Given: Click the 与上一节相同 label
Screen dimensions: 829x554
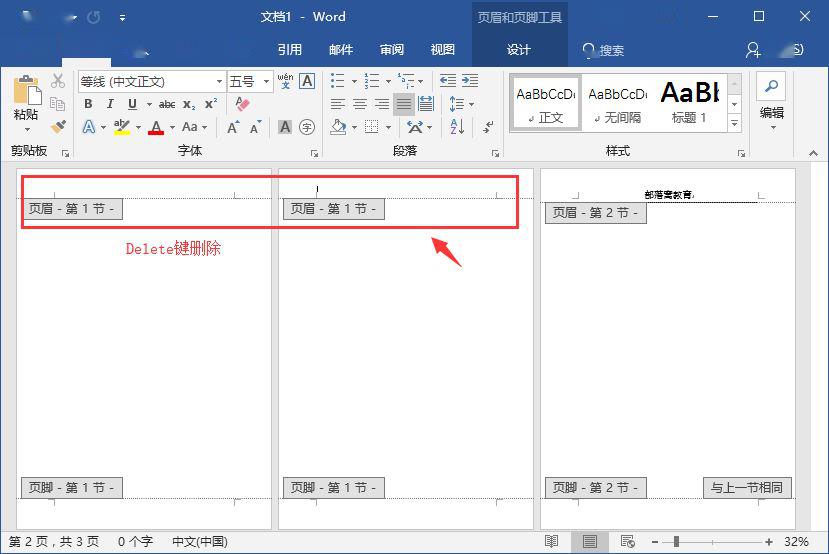Looking at the screenshot, I should click(747, 487).
